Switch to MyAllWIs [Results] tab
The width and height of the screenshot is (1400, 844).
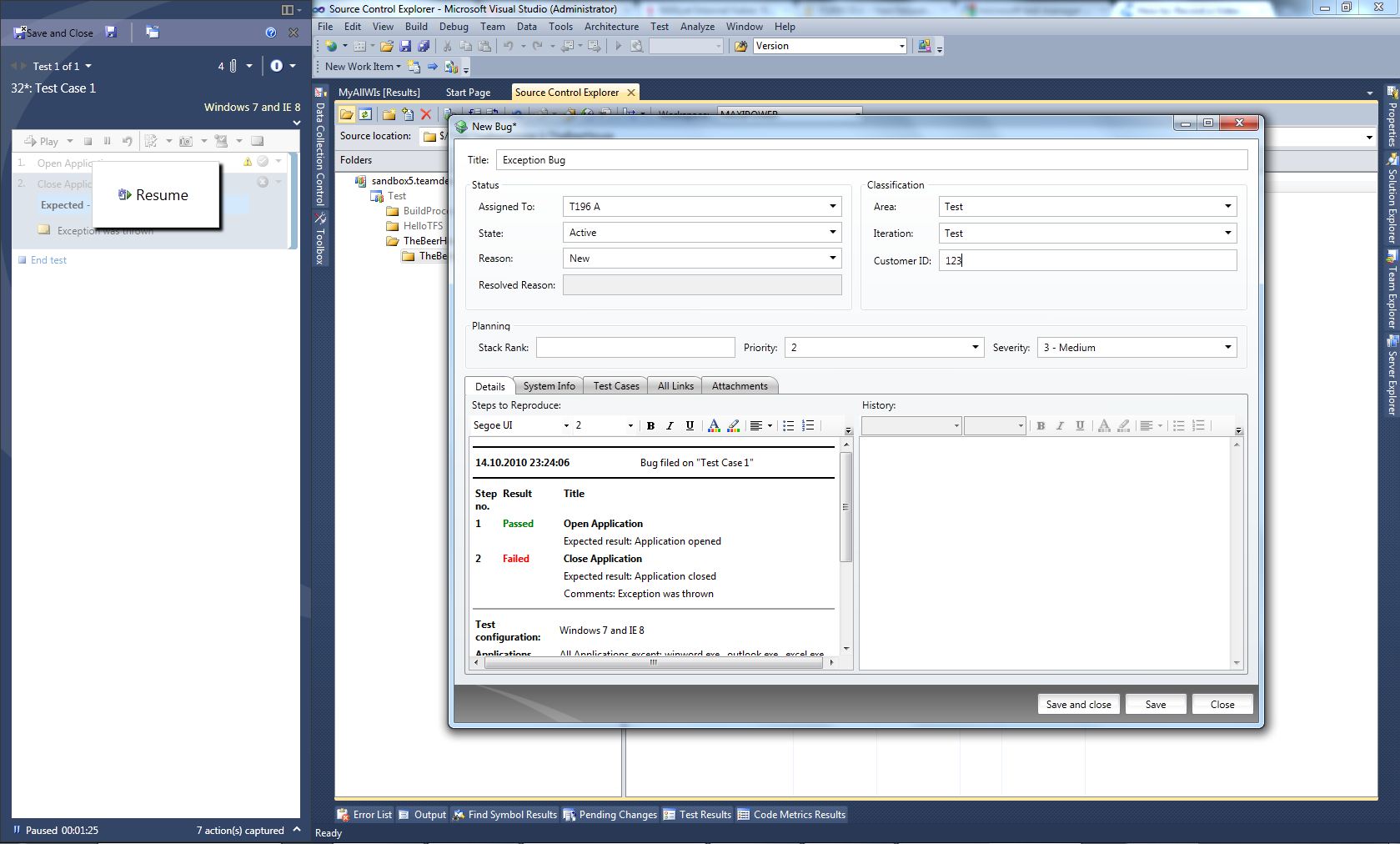pyautogui.click(x=379, y=93)
